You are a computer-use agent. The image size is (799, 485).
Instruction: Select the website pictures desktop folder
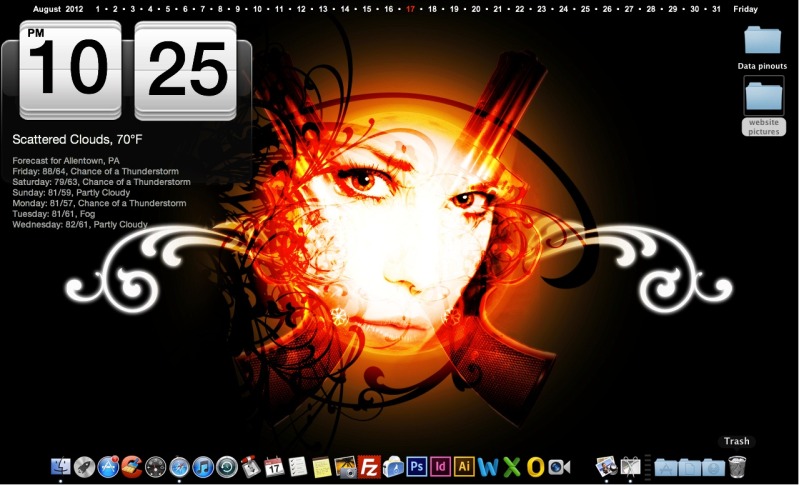[x=764, y=96]
